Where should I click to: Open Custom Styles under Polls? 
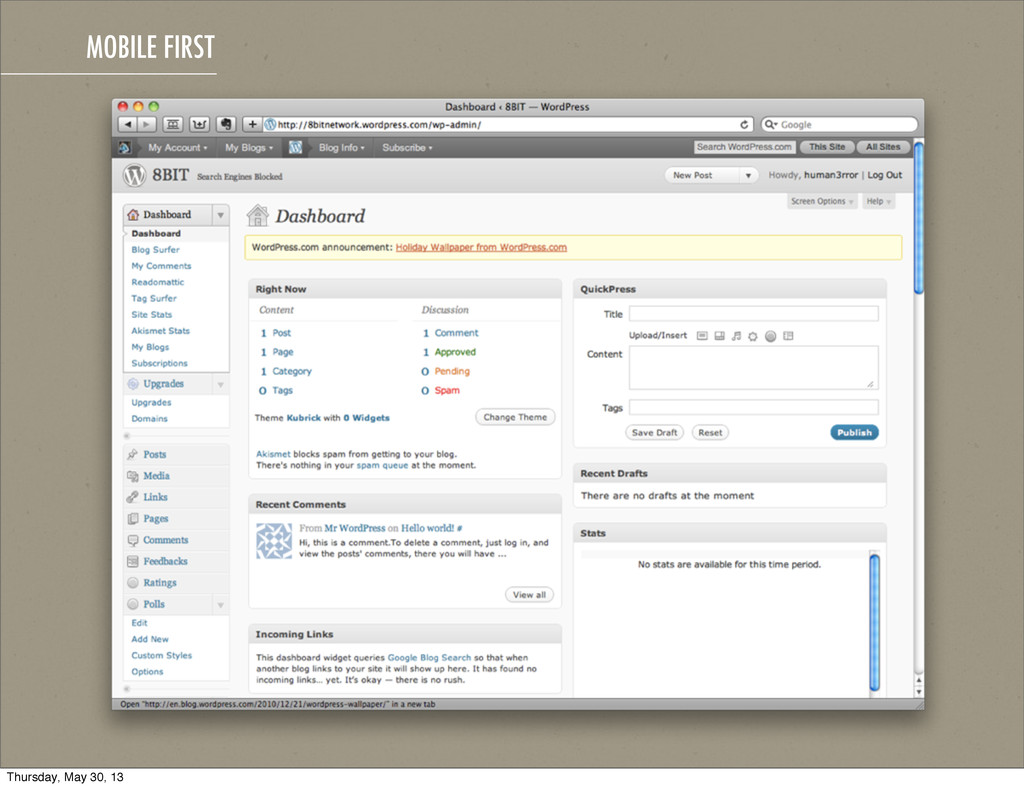click(x=161, y=655)
